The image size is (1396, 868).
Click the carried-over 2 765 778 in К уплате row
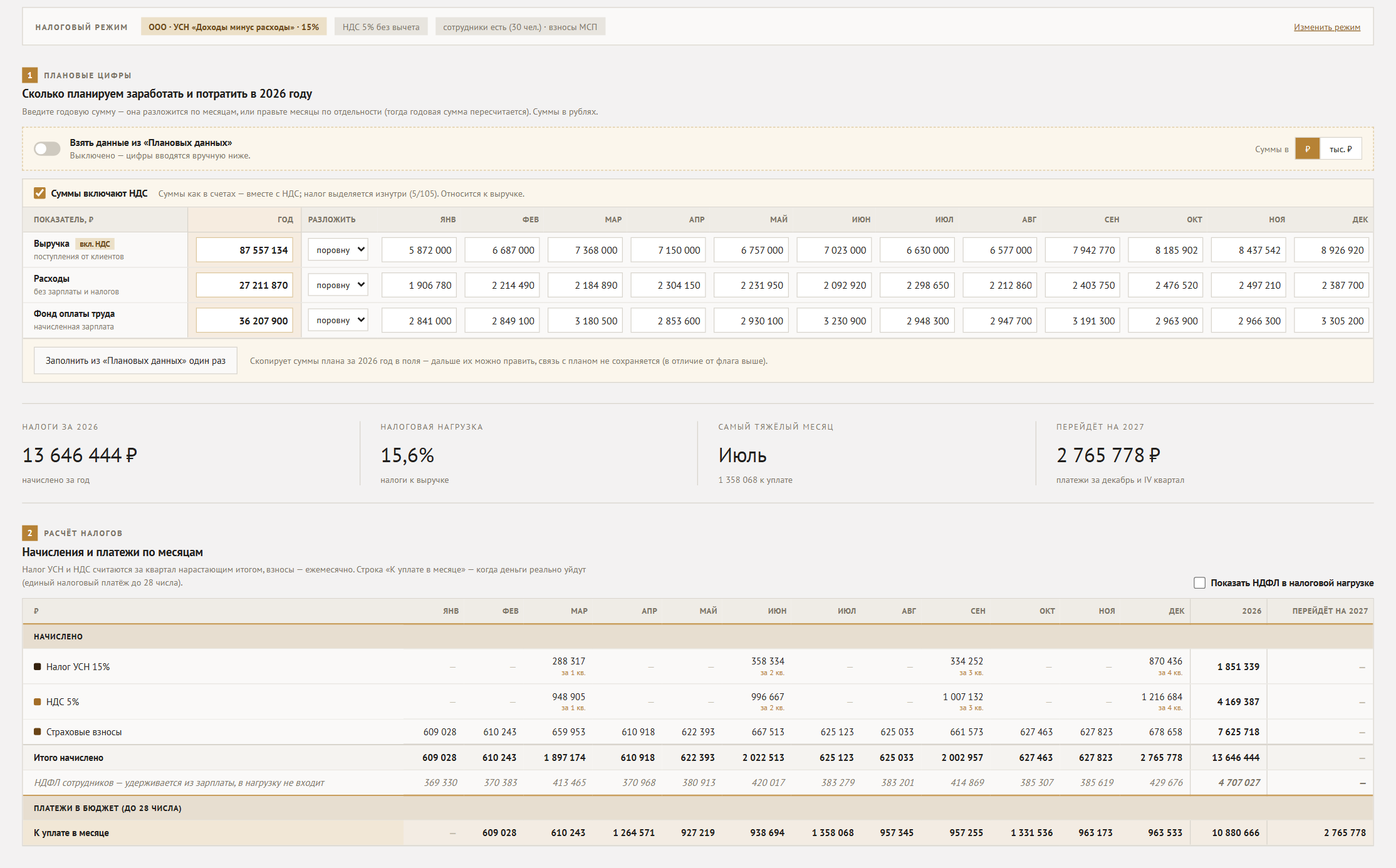tap(1345, 833)
